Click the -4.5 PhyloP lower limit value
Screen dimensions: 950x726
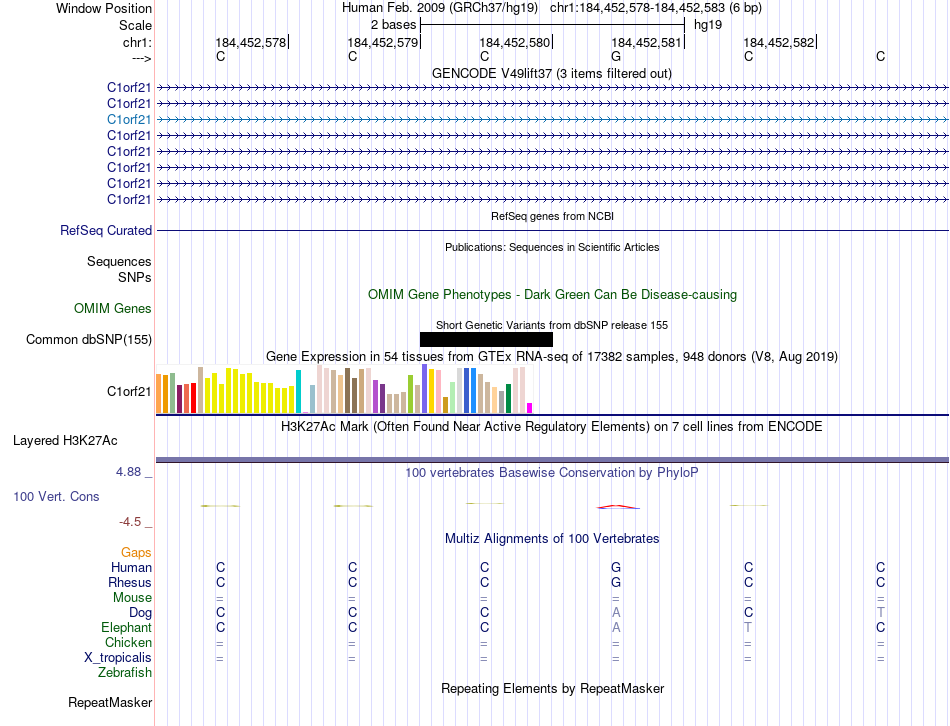click(130, 522)
